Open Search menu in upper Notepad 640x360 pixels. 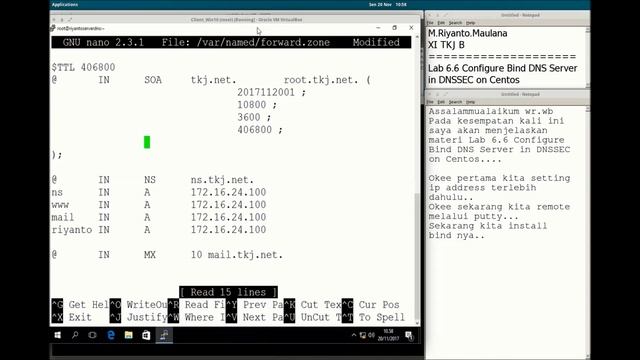(x=456, y=23)
